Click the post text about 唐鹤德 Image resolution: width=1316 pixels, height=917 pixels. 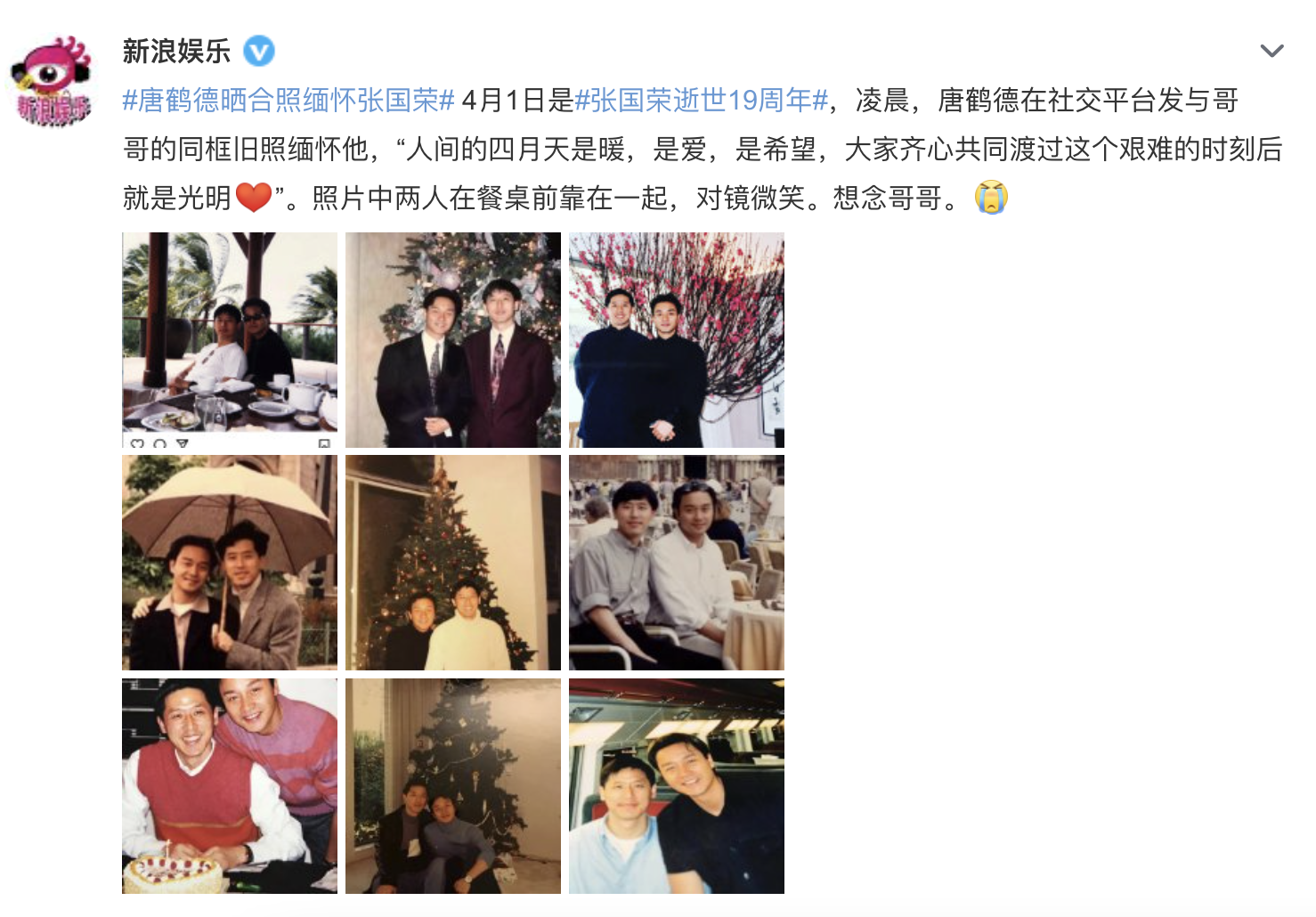(x=703, y=149)
